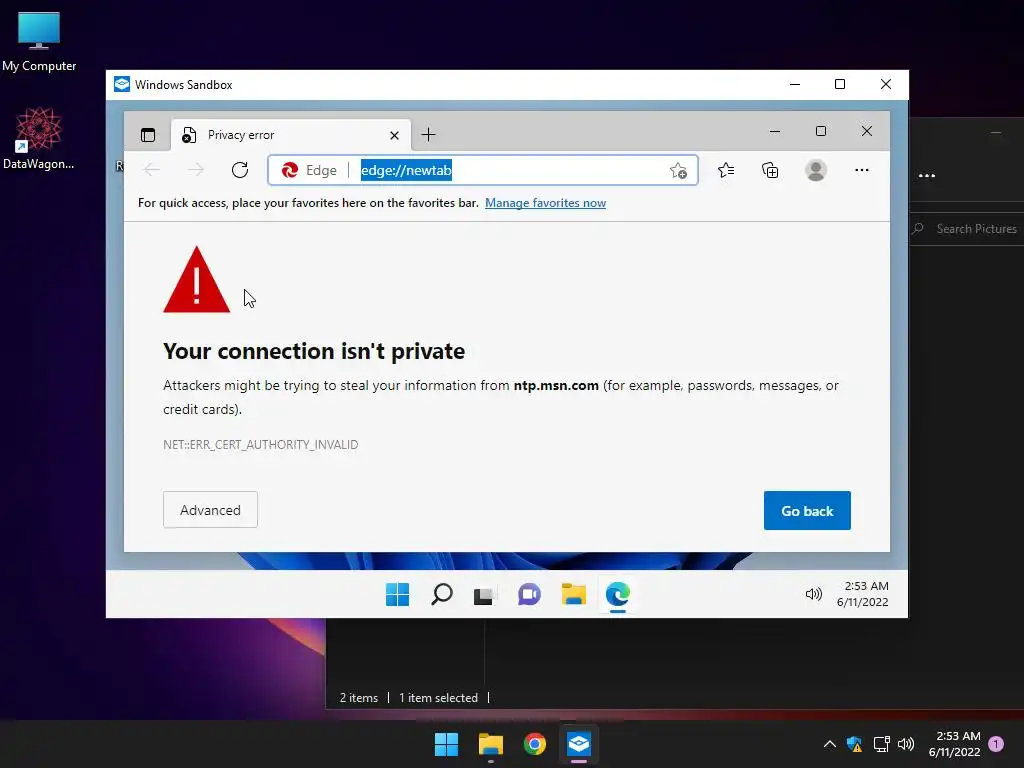Open the tab actions menu icon in Edge
The image size is (1024, 768).
pos(148,135)
